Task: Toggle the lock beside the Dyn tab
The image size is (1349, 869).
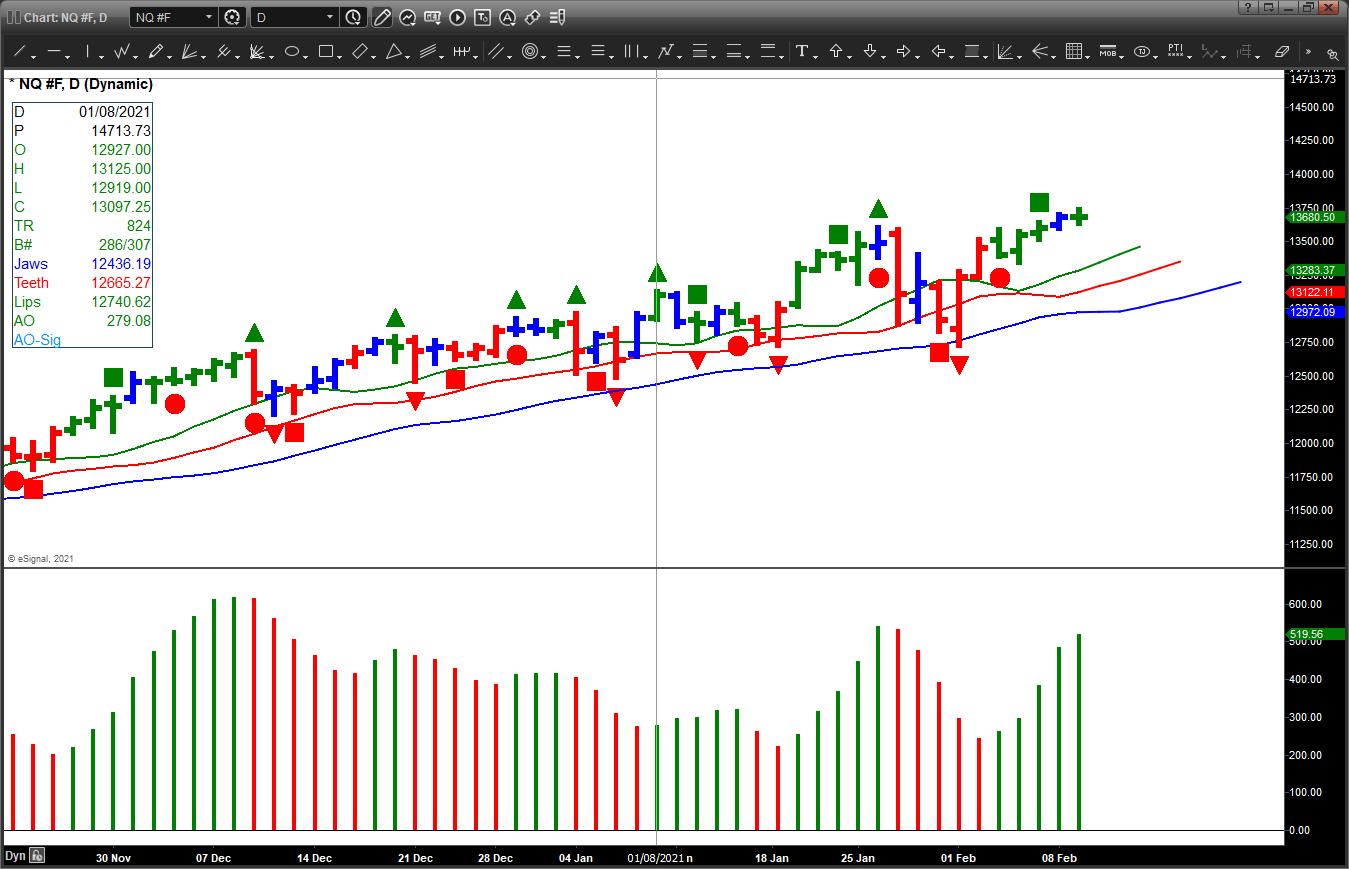Action: tap(38, 856)
